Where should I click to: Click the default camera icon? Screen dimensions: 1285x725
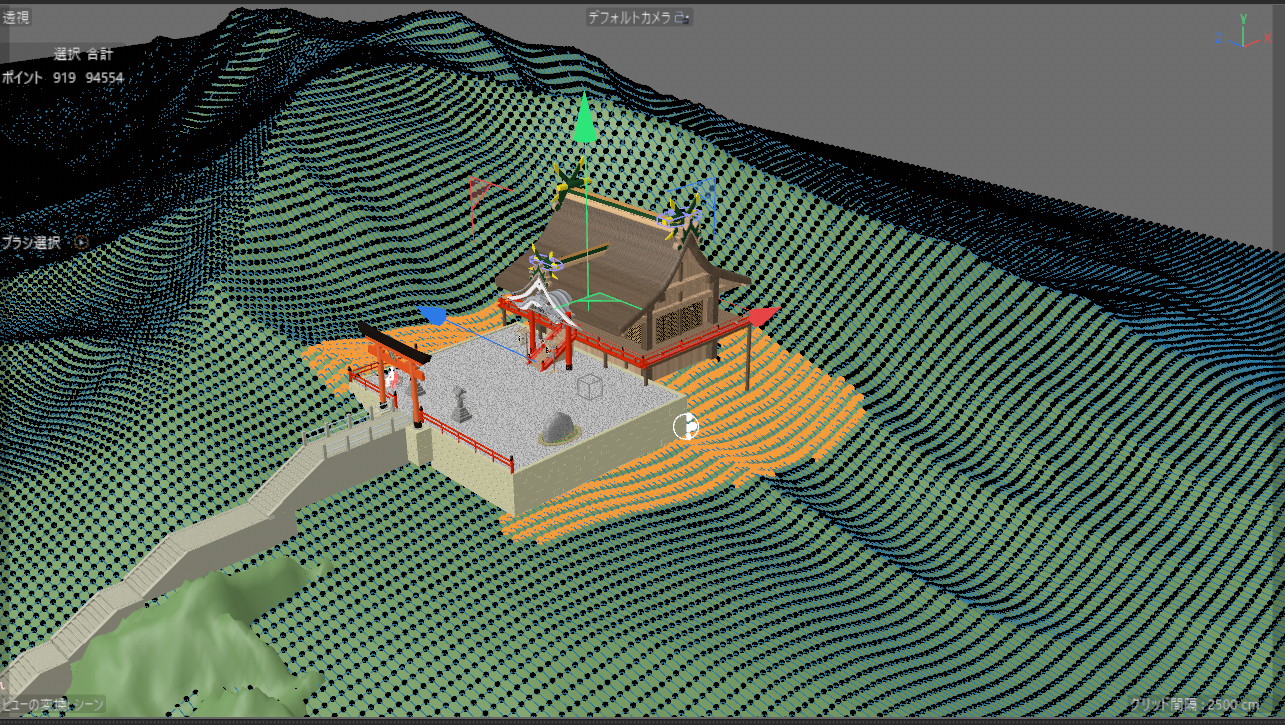(x=681, y=18)
